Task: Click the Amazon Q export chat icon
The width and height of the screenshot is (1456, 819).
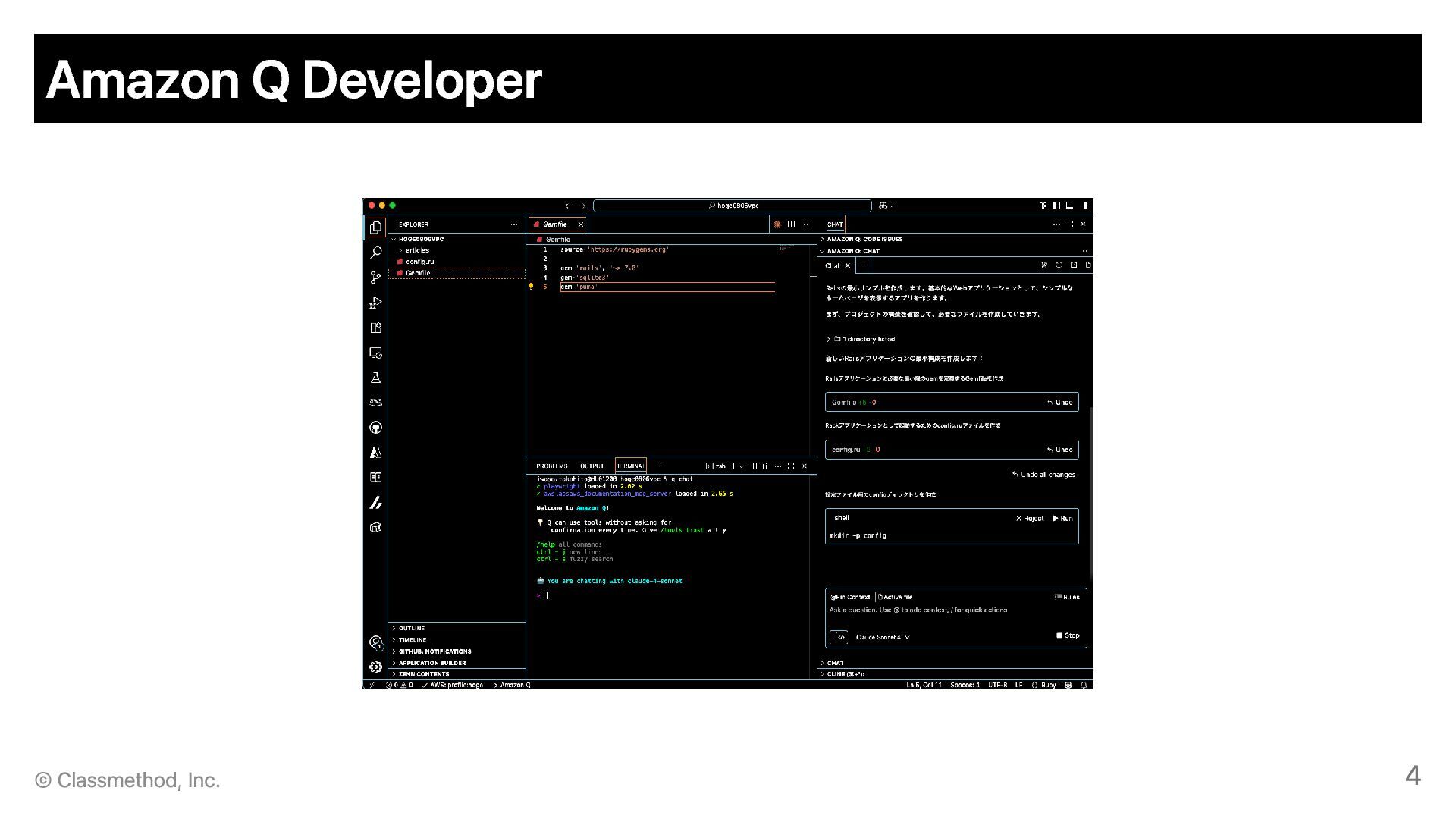Action: tap(1074, 265)
